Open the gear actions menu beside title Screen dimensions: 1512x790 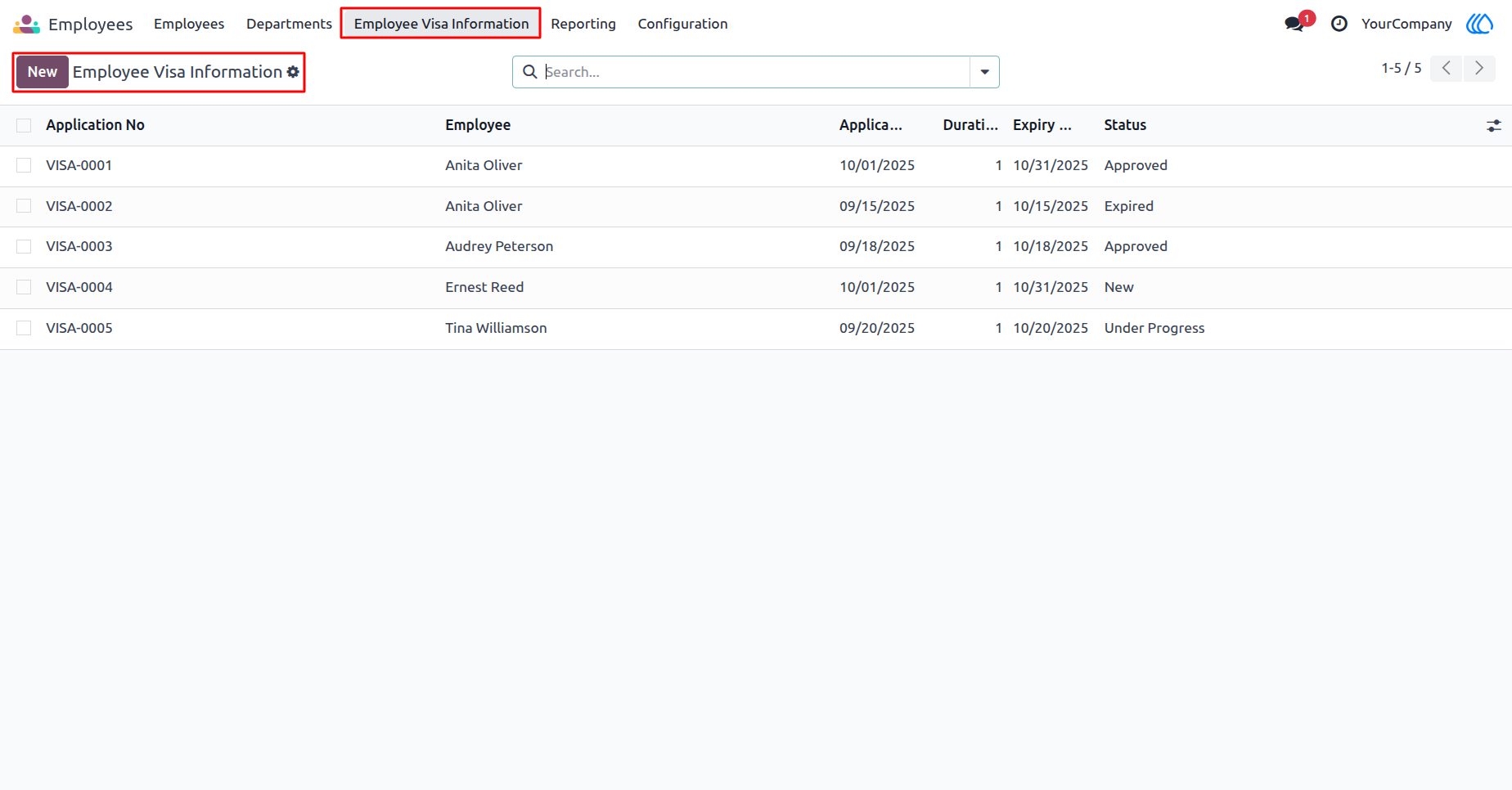(293, 72)
